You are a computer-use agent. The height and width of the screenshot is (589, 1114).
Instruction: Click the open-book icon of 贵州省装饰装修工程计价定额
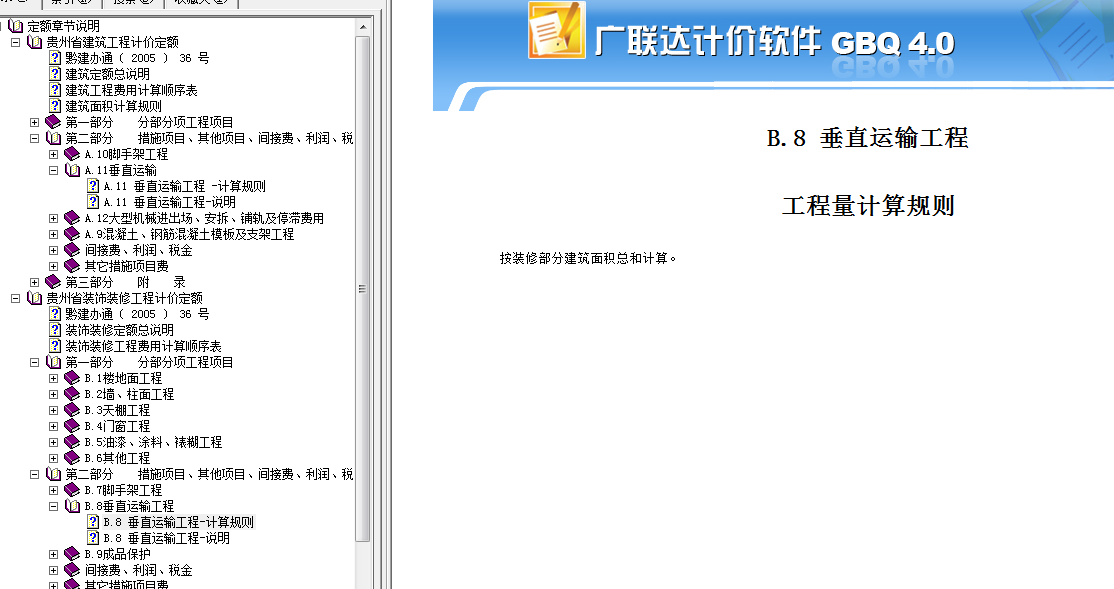tap(34, 298)
